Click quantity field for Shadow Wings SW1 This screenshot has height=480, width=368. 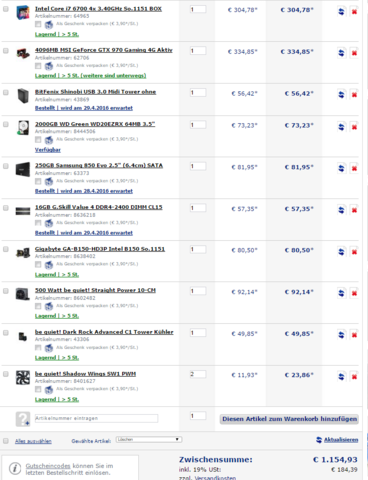(198, 374)
